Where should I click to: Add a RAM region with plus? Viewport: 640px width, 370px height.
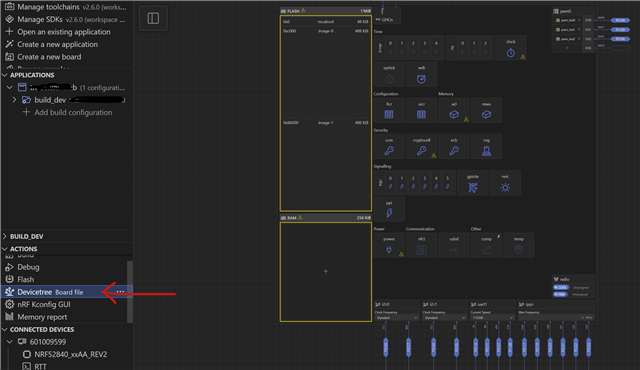pyautogui.click(x=326, y=271)
